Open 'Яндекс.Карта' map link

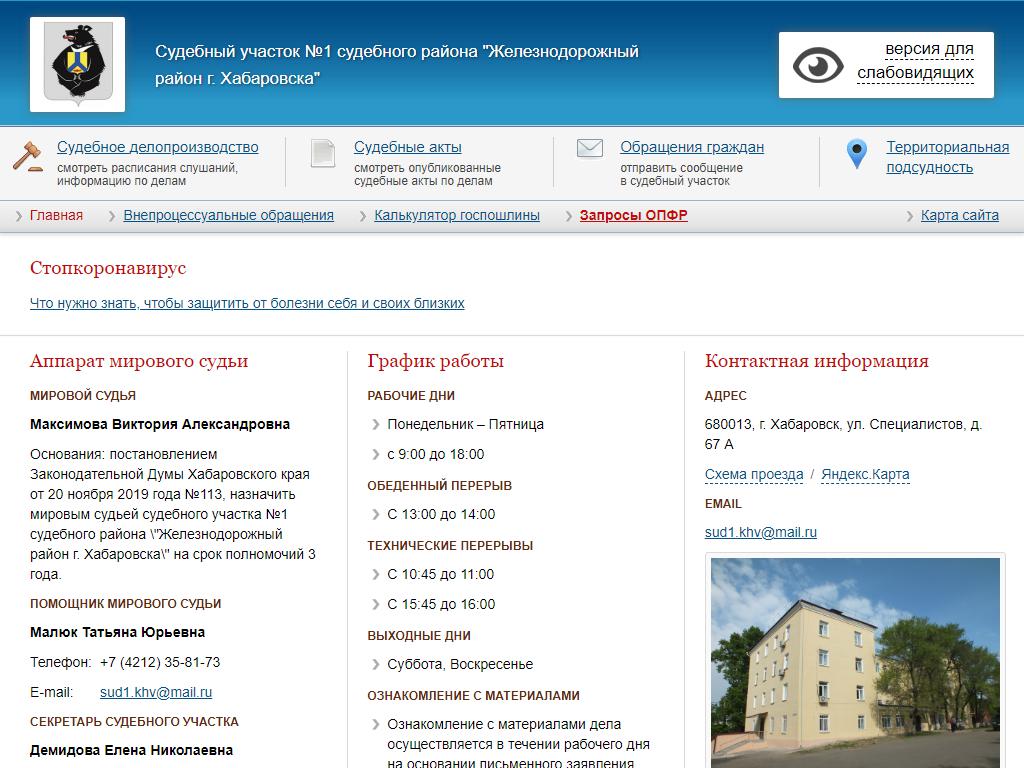click(865, 474)
